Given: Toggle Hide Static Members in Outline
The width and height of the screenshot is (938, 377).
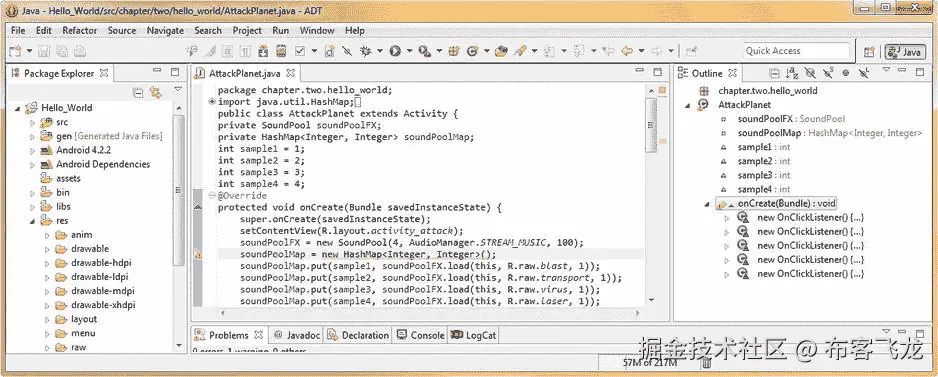Looking at the screenshot, I should pyautogui.click(x=828, y=73).
